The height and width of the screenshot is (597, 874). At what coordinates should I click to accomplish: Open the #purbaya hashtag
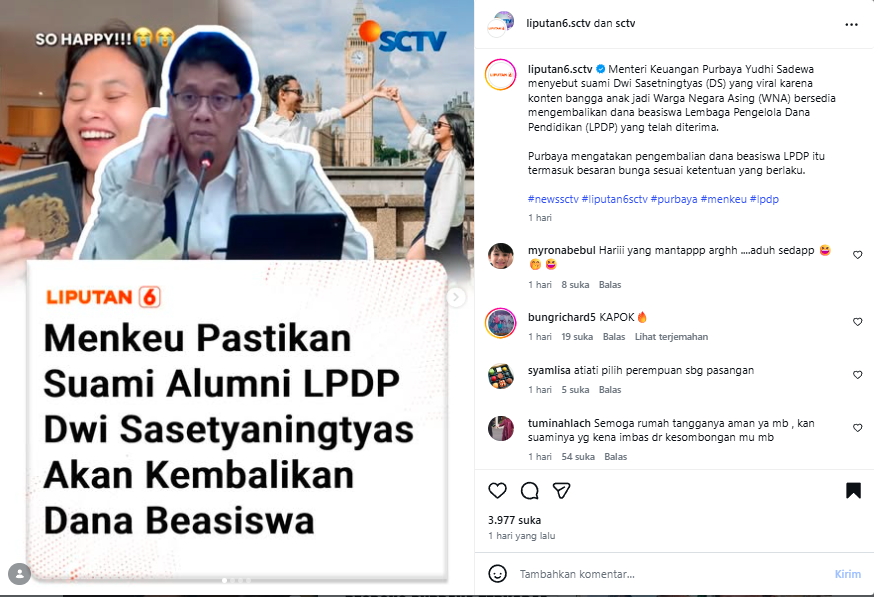(x=674, y=199)
